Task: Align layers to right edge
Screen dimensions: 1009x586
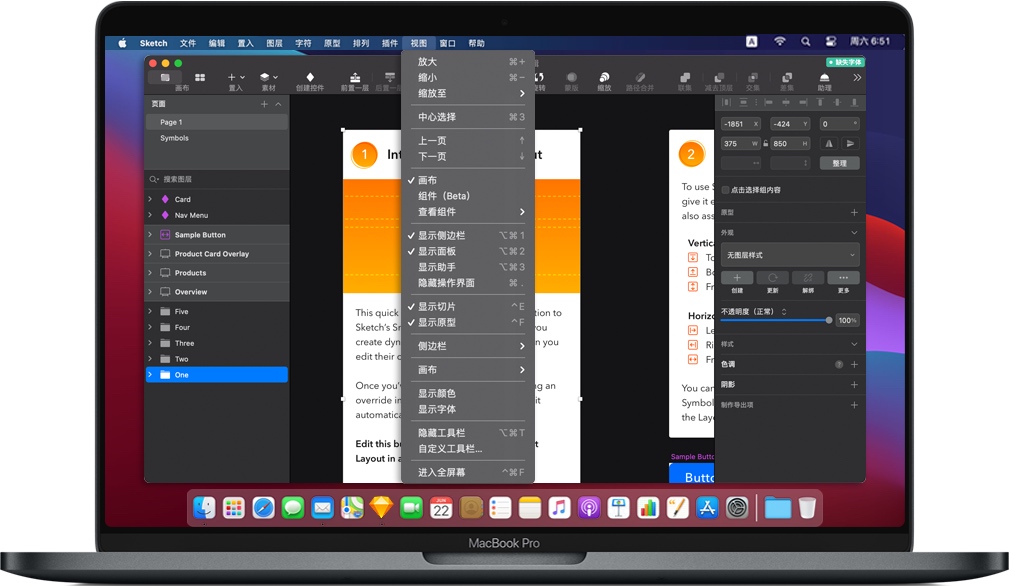Action: point(803,102)
